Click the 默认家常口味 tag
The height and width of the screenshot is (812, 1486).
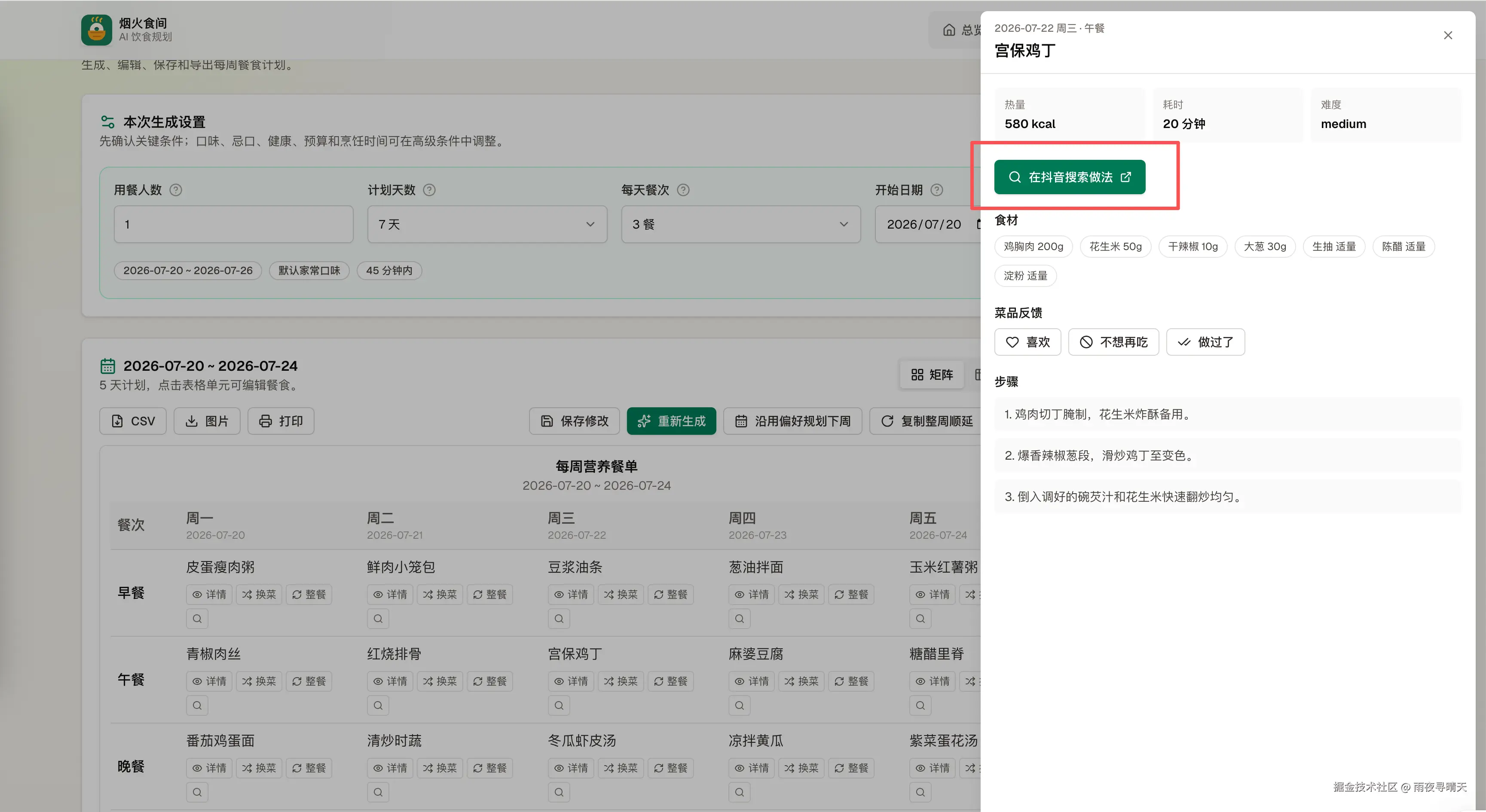pyautogui.click(x=309, y=271)
